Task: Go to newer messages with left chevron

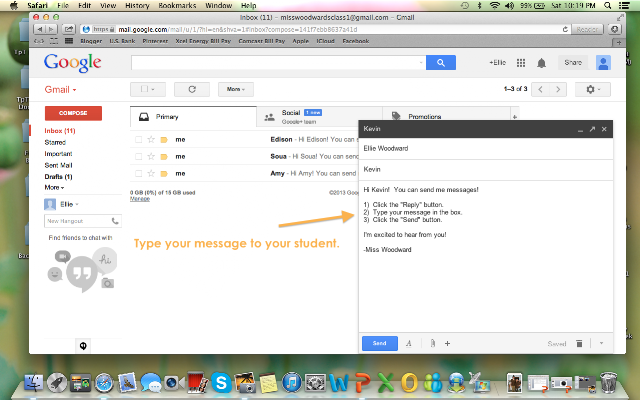Action: pyautogui.click(x=540, y=89)
